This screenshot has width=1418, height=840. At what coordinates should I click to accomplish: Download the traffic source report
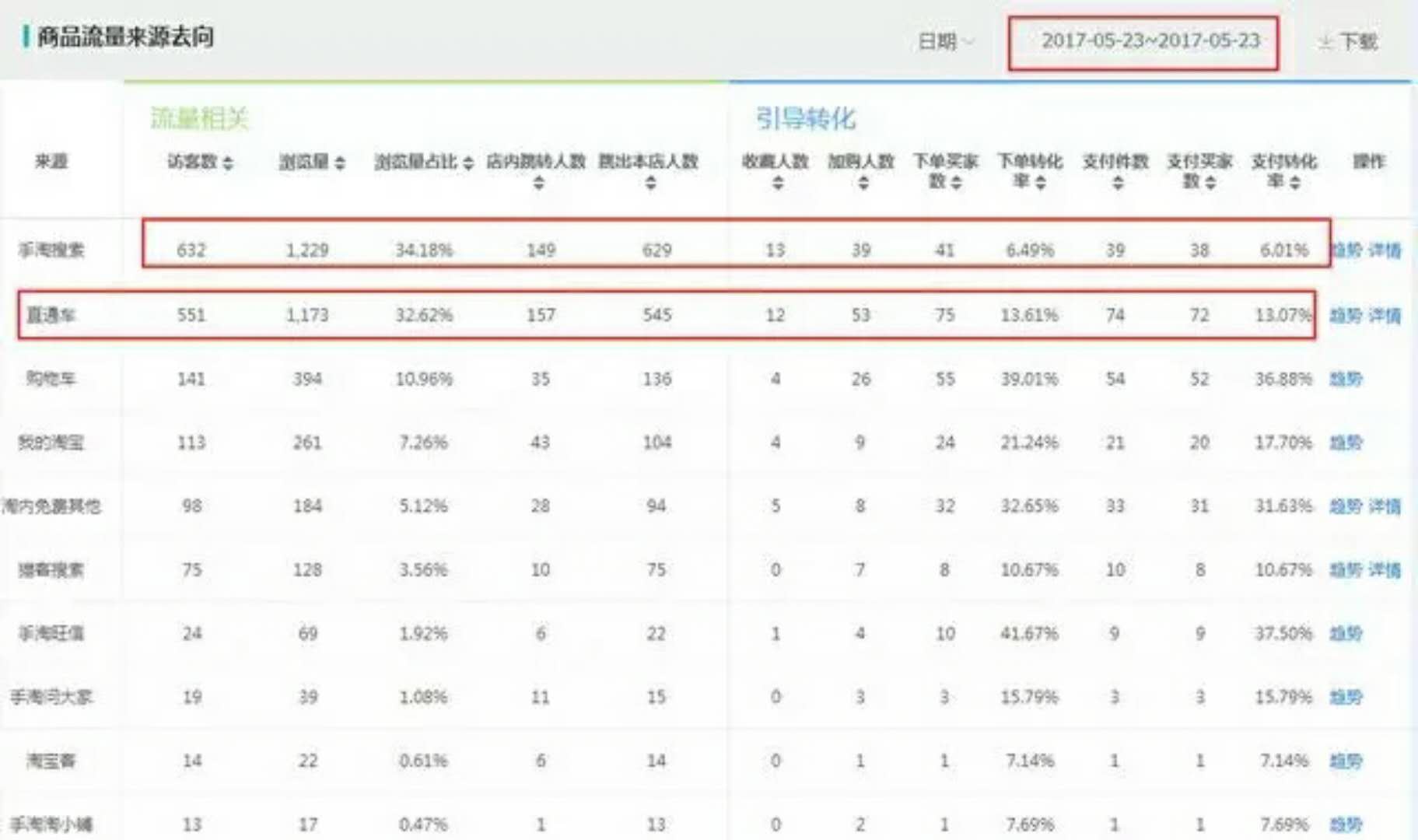tap(1348, 42)
